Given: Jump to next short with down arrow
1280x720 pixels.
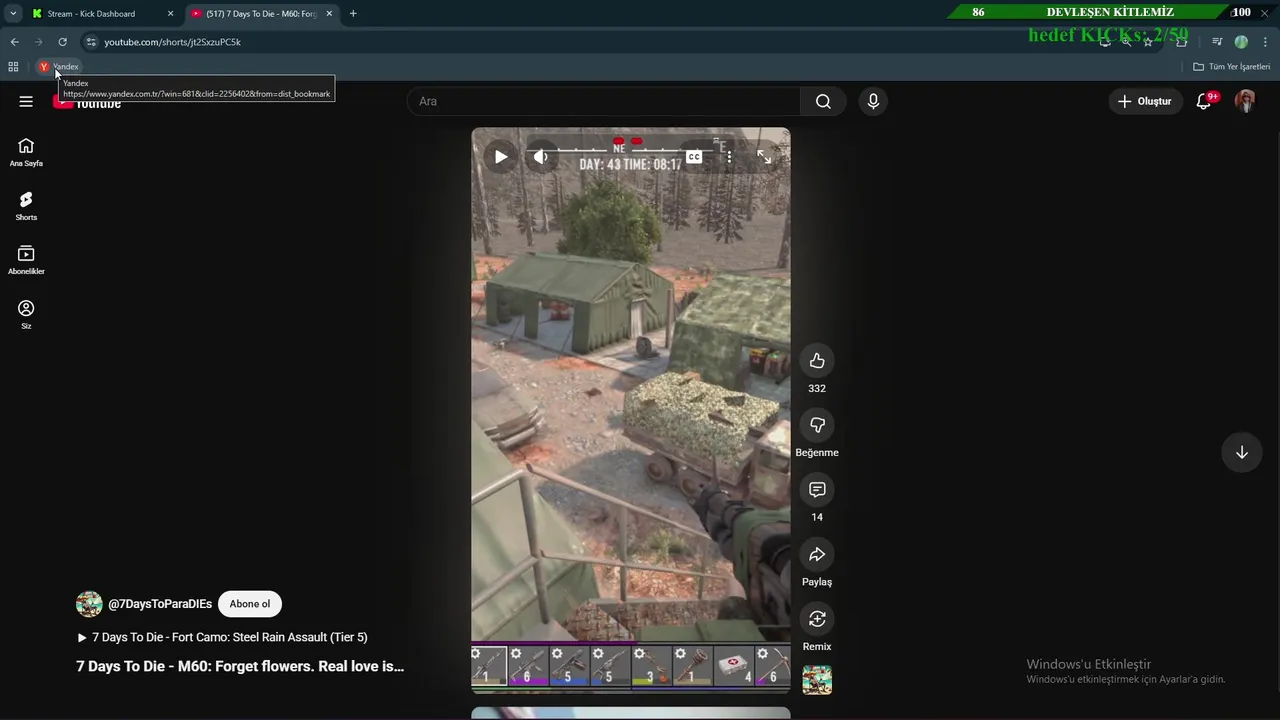Looking at the screenshot, I should pyautogui.click(x=1241, y=452).
